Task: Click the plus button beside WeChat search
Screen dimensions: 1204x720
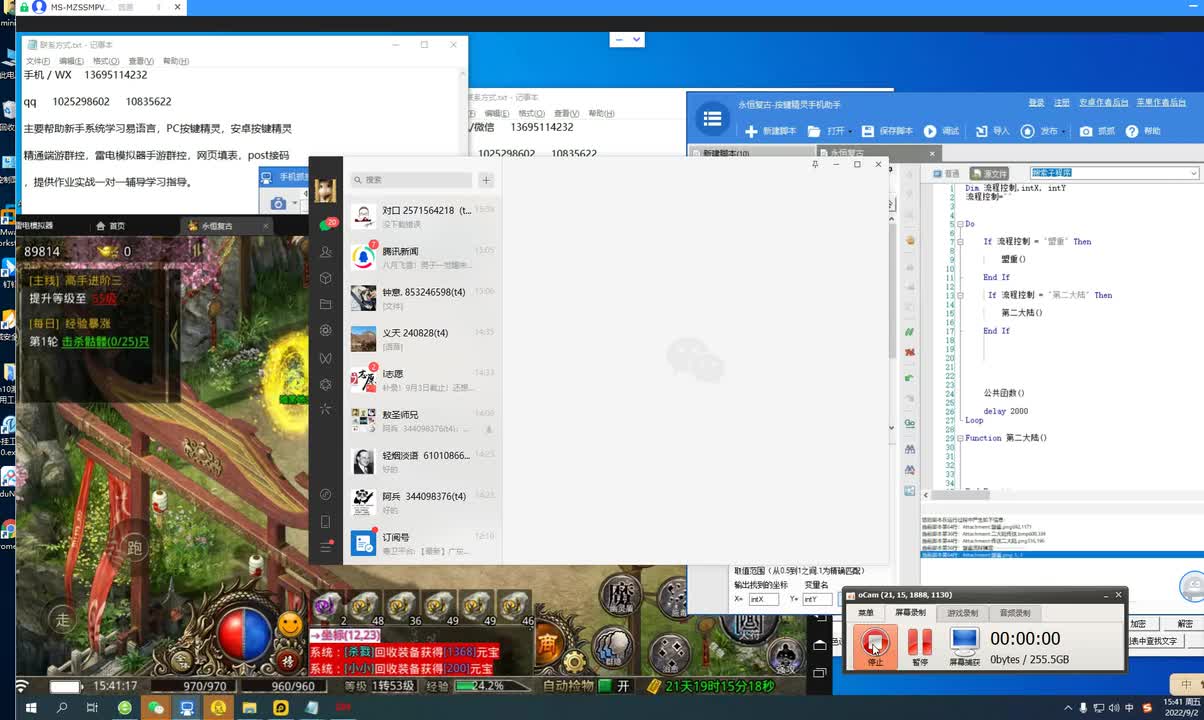Action: [486, 180]
